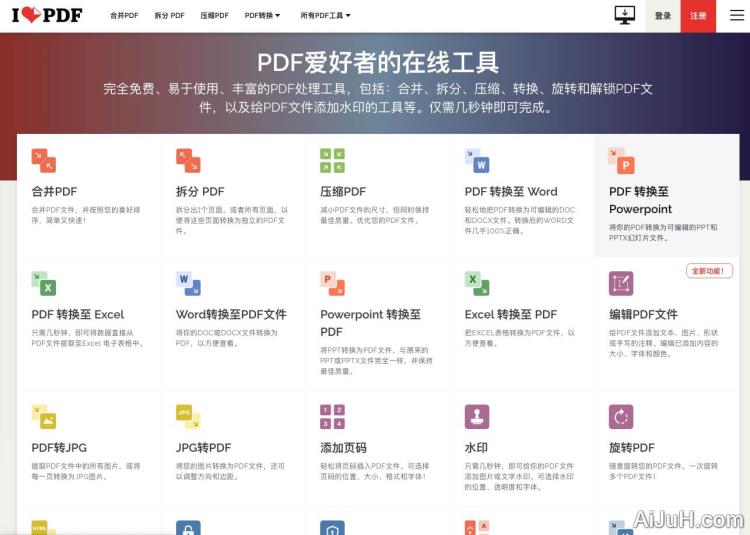Open PDF 转换至 Excel title link
Image resolution: width=750 pixels, height=535 pixels.
[77, 315]
